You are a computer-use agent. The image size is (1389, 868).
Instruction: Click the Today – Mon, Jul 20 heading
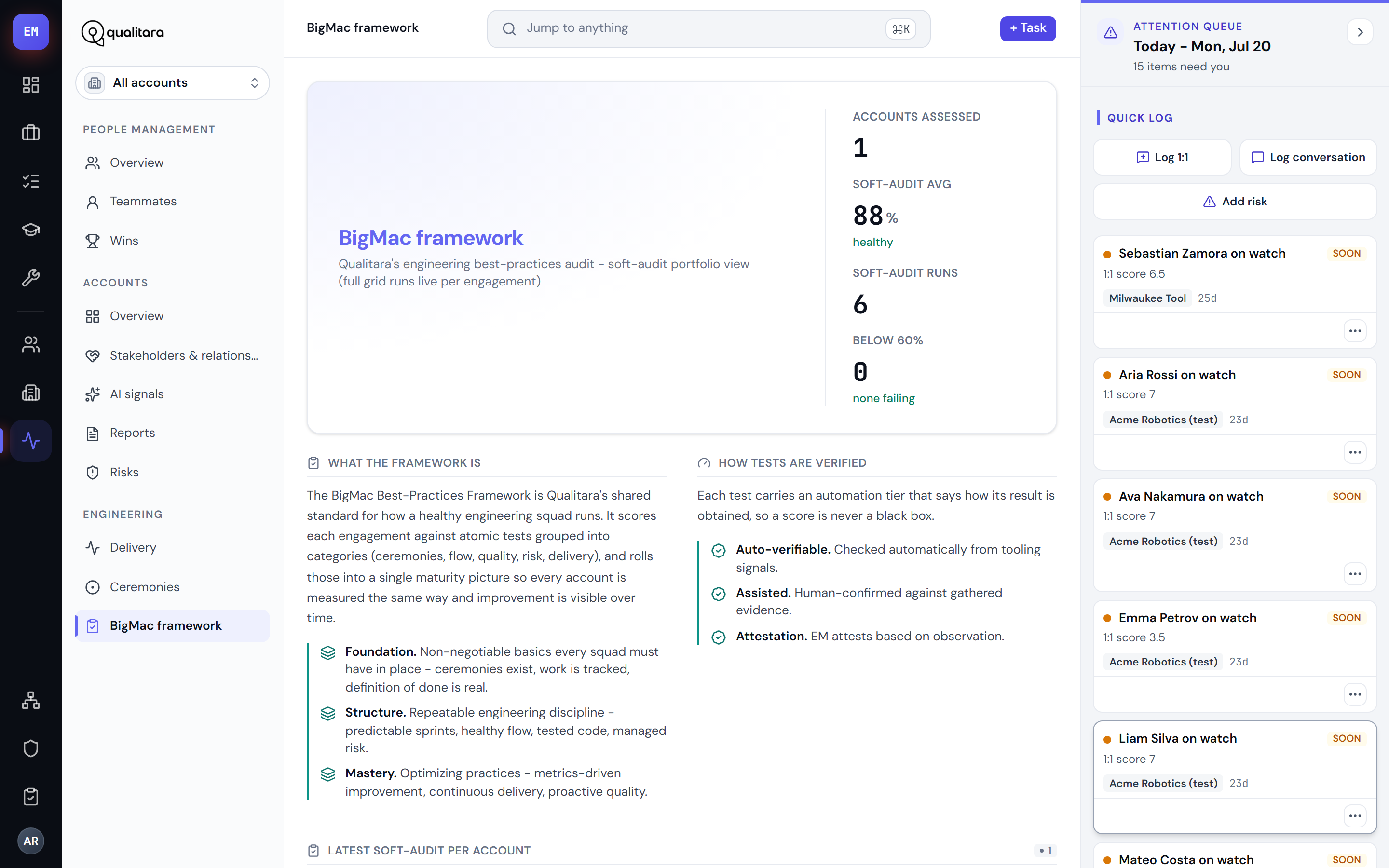pos(1202,46)
